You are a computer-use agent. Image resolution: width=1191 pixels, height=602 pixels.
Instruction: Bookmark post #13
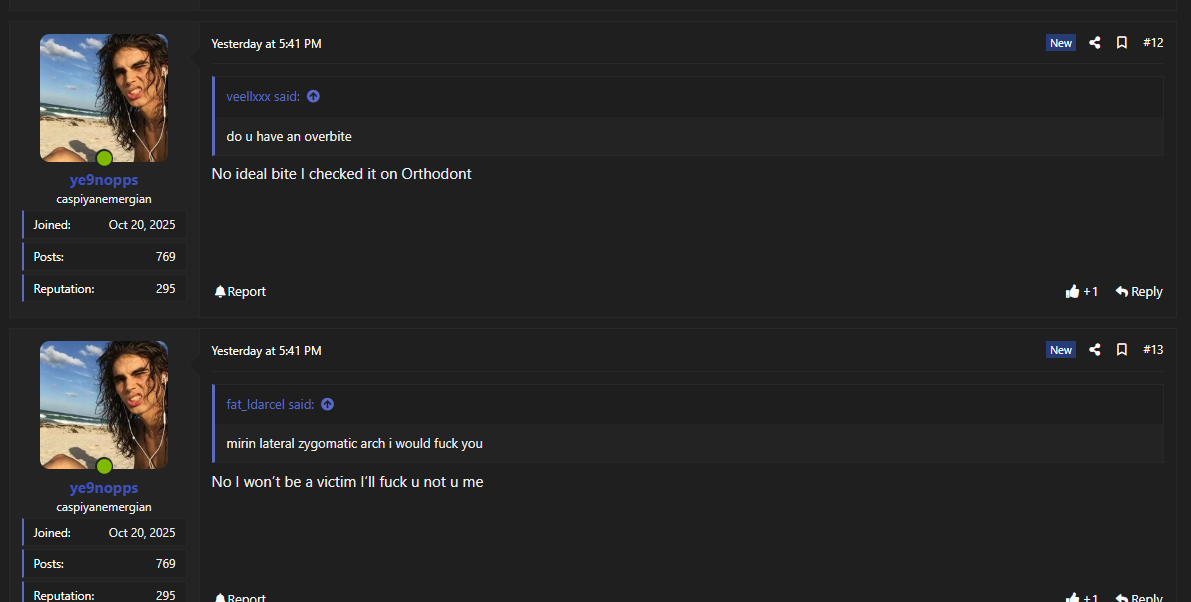click(x=1121, y=350)
